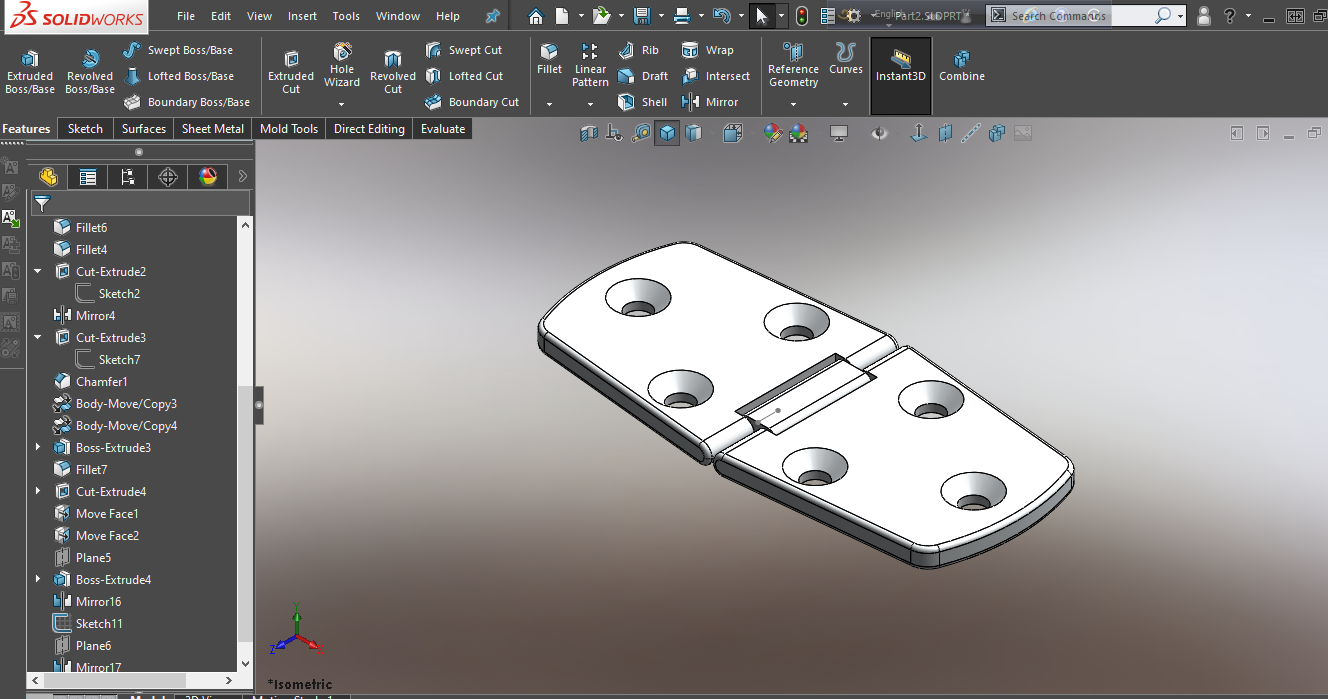Toggle the pin for the menu bar
The height and width of the screenshot is (699, 1328).
point(492,16)
